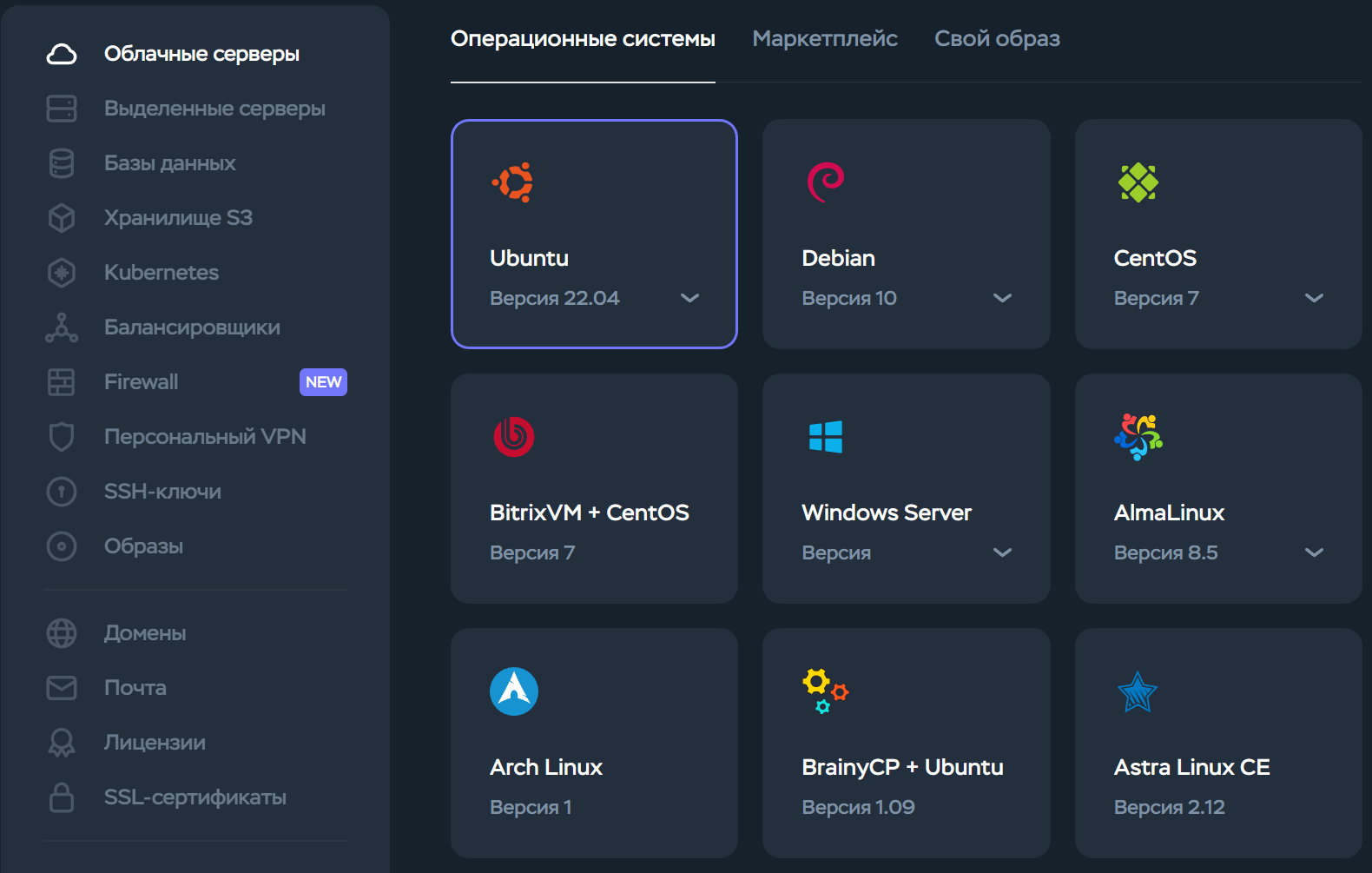Go to Выделенные серверы

[x=214, y=109]
